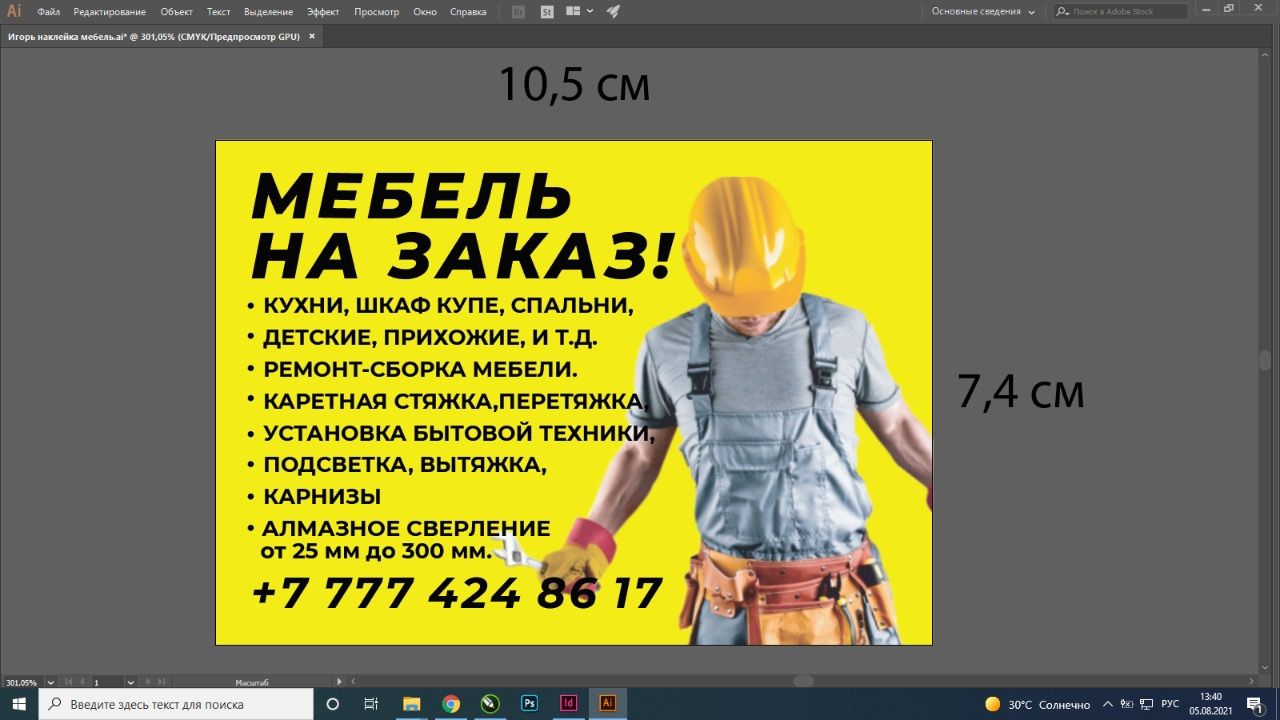Click the 10,5 см width label

point(574,85)
